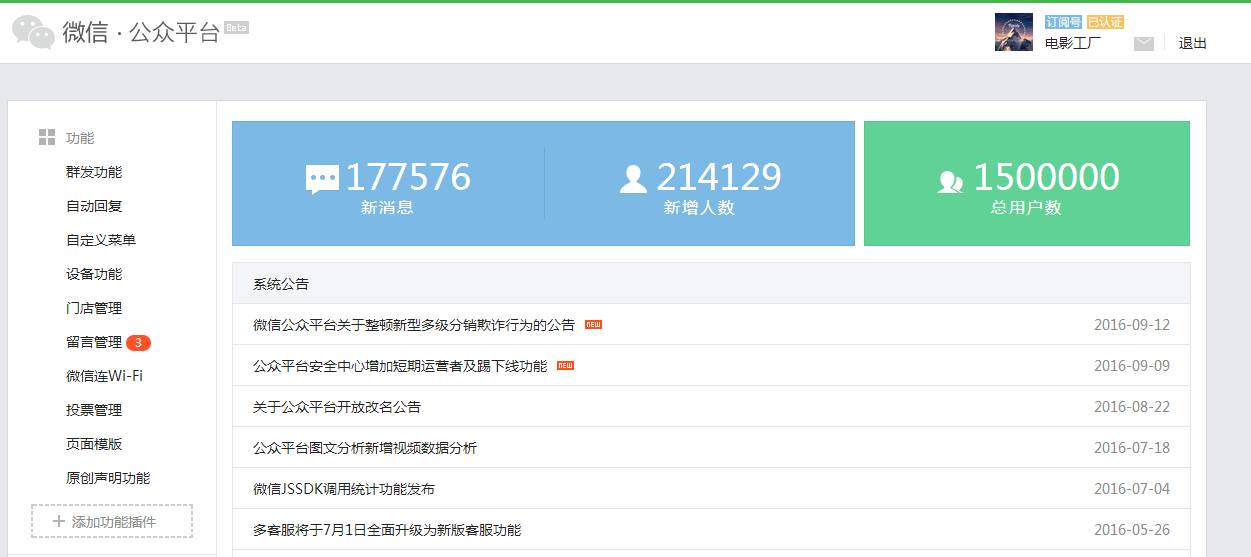Open the mail envelope icon in header
The image size is (1251, 557).
point(1144,43)
